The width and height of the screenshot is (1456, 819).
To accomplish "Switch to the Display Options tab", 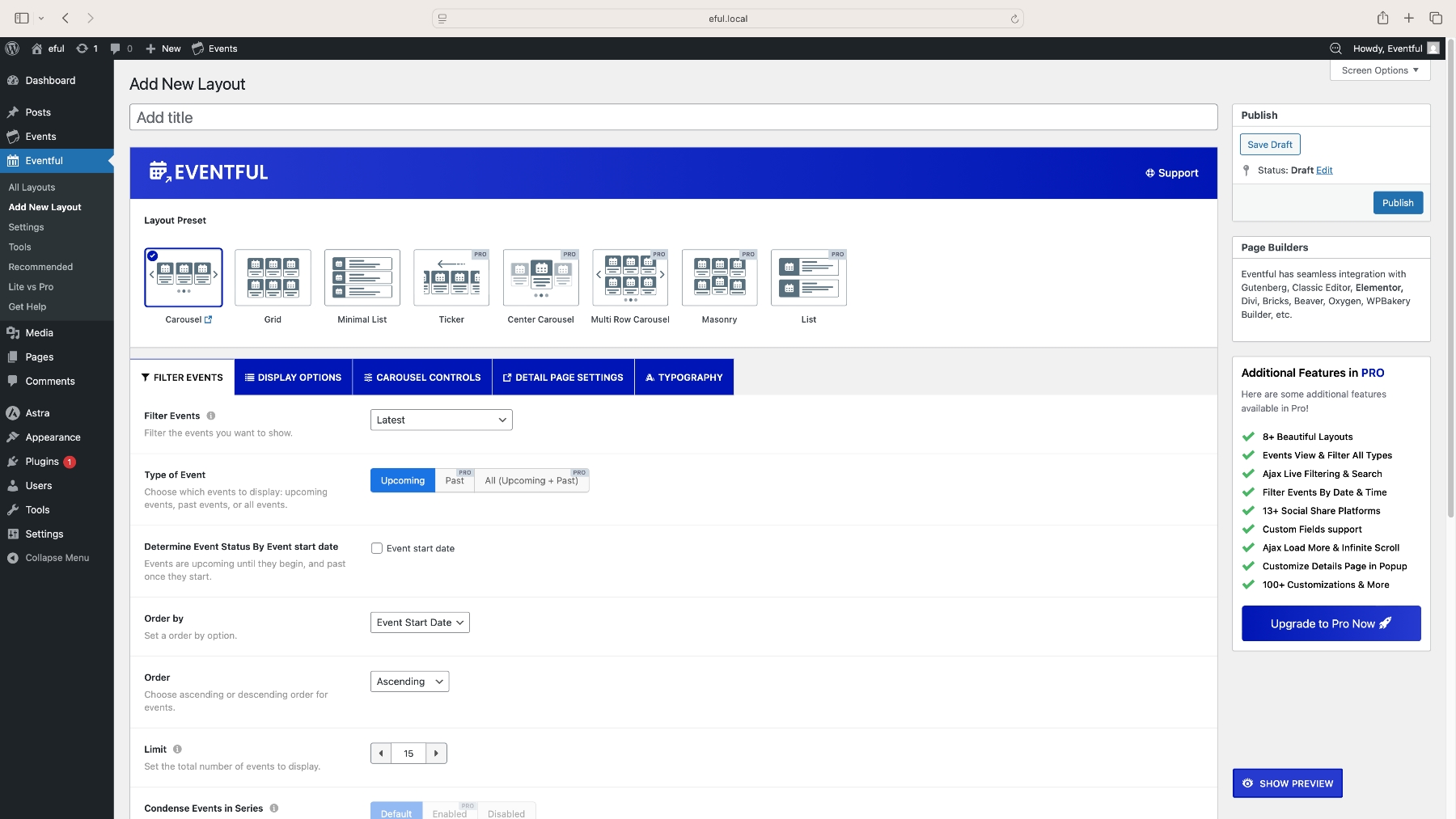I will (x=293, y=378).
